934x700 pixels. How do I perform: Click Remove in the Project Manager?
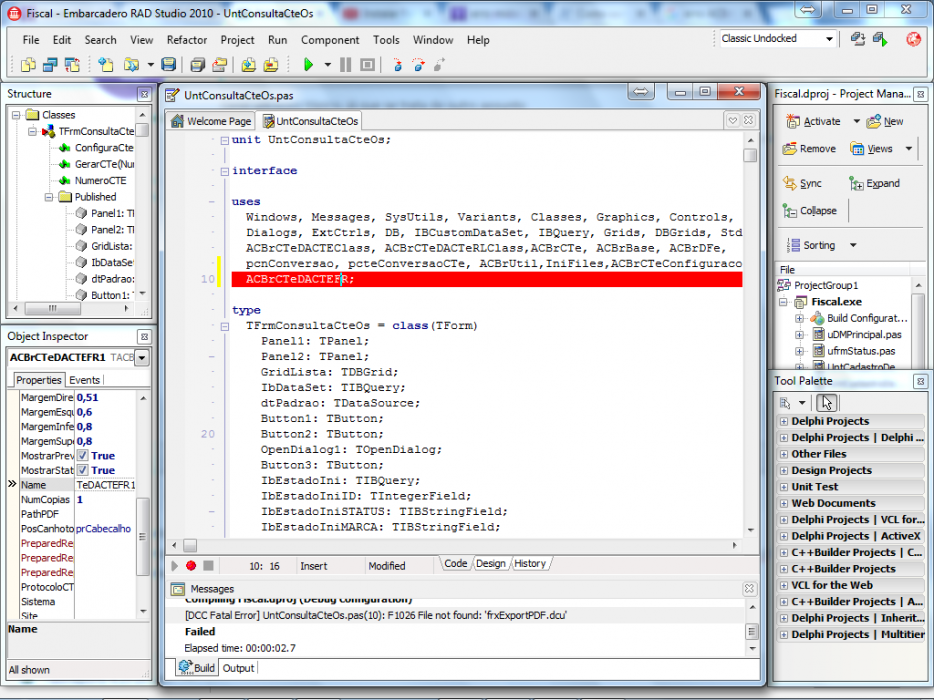coord(809,149)
